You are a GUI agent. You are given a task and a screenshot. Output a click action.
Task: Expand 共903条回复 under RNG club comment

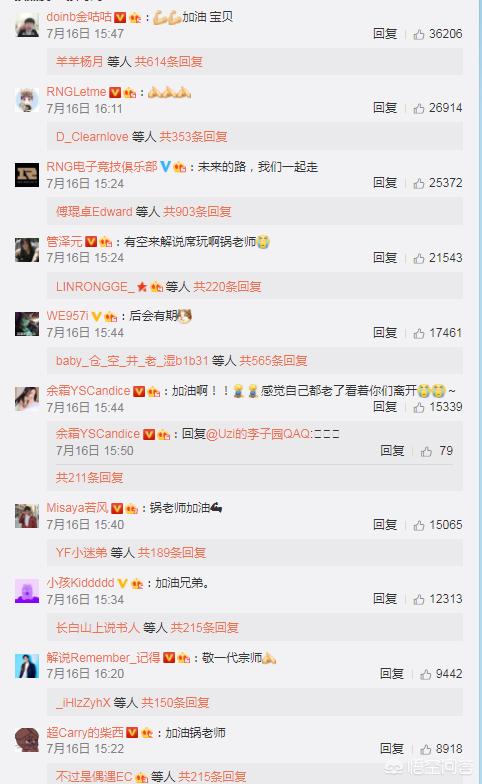[197, 212]
